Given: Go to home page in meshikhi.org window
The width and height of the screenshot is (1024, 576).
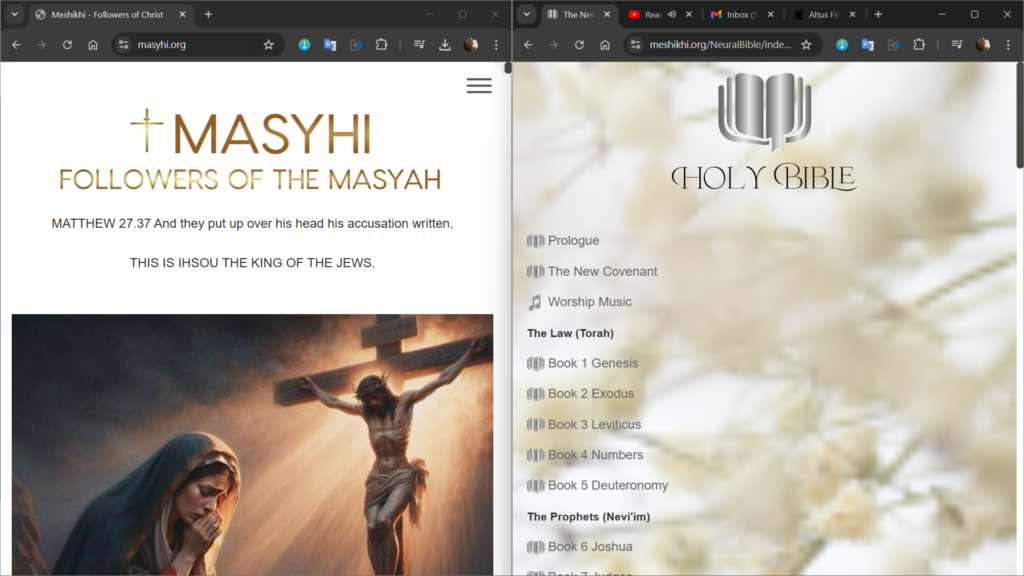Looking at the screenshot, I should (605, 45).
